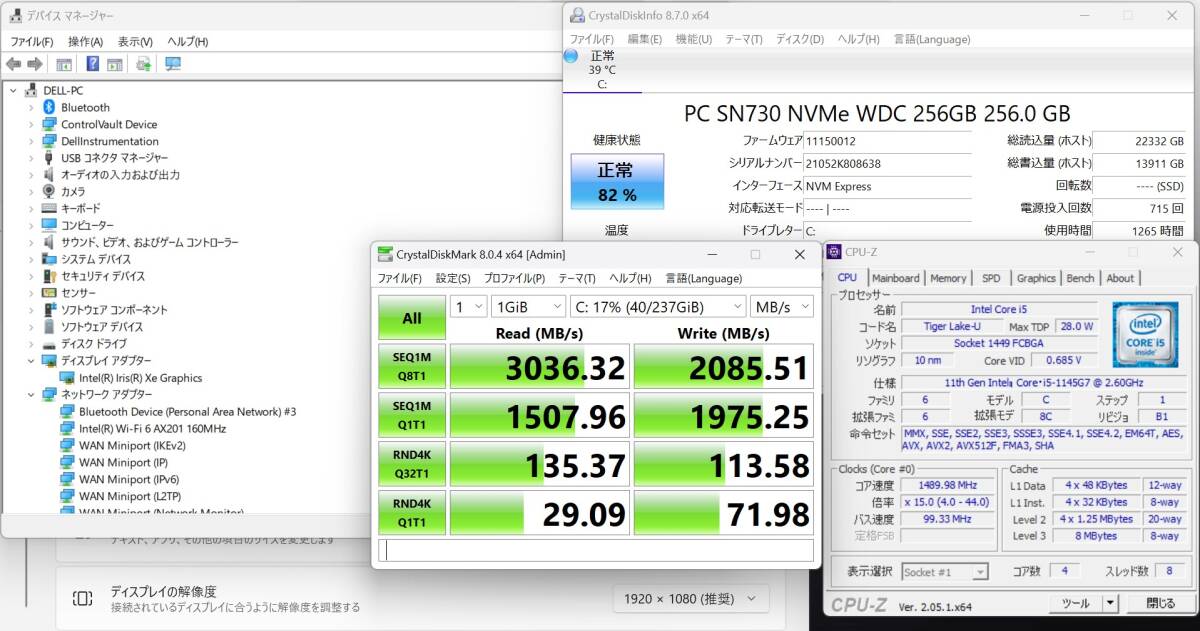Viewport: 1200px width, 631px height.
Task: Expand the Bluetooth category
Action: point(31,107)
